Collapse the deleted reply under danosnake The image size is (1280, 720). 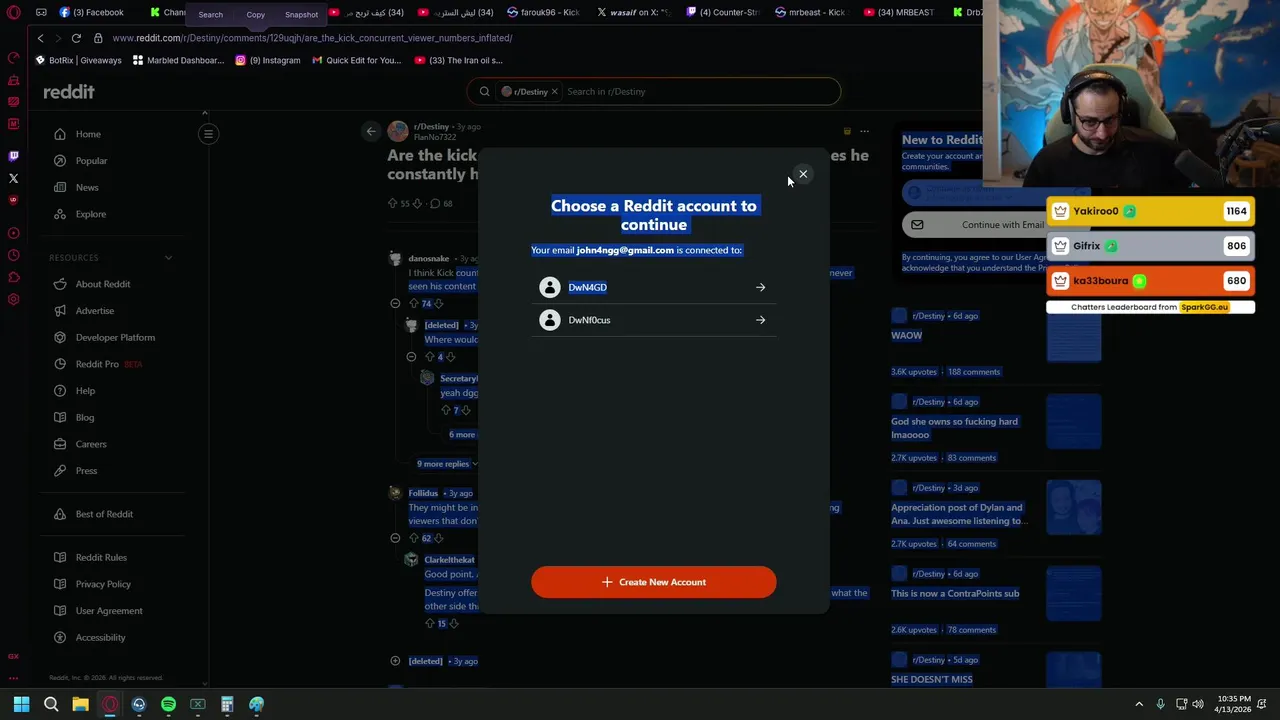(x=411, y=357)
